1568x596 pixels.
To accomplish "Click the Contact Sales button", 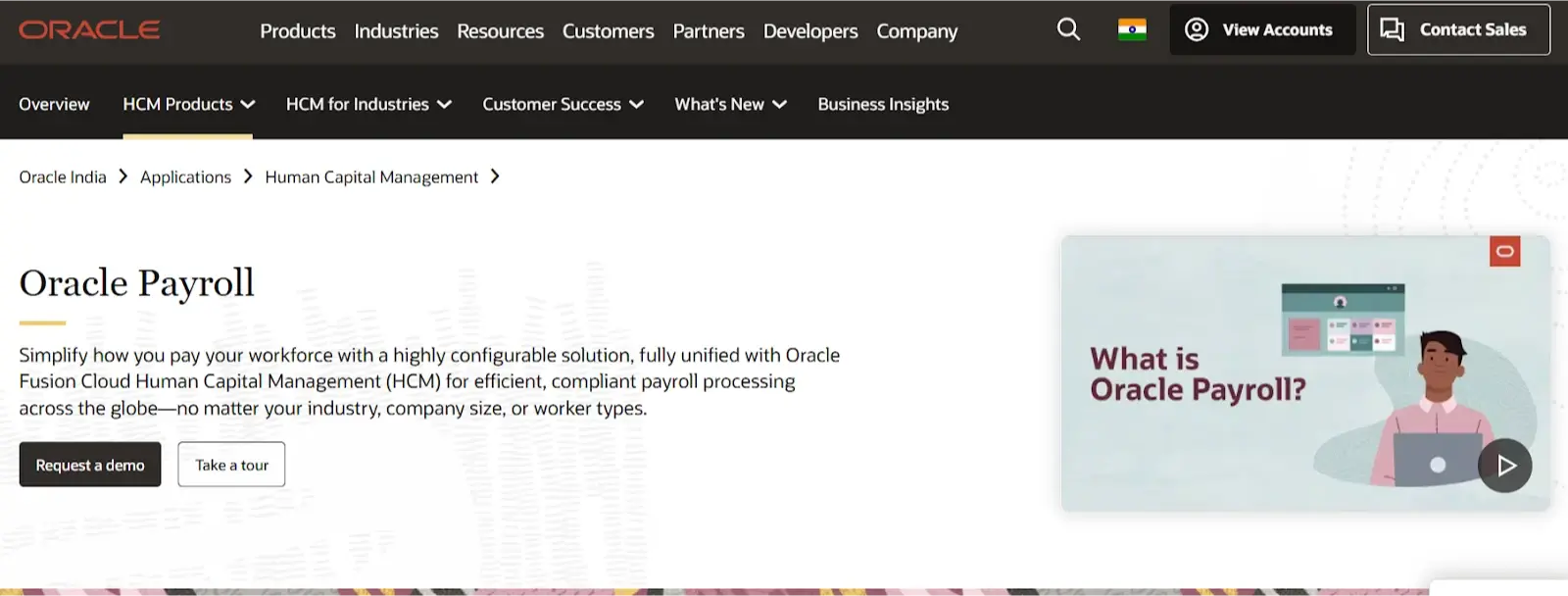I will [1458, 29].
